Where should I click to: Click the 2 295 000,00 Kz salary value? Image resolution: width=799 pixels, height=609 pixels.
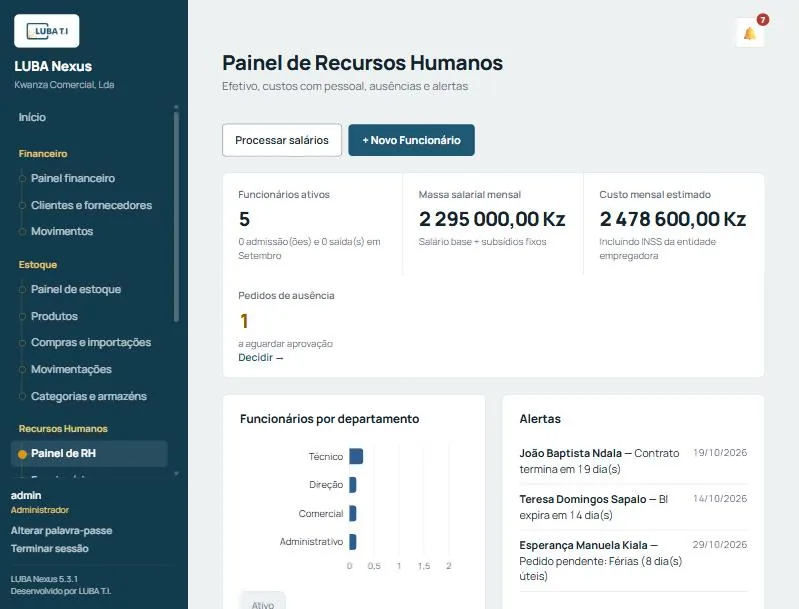(492, 219)
